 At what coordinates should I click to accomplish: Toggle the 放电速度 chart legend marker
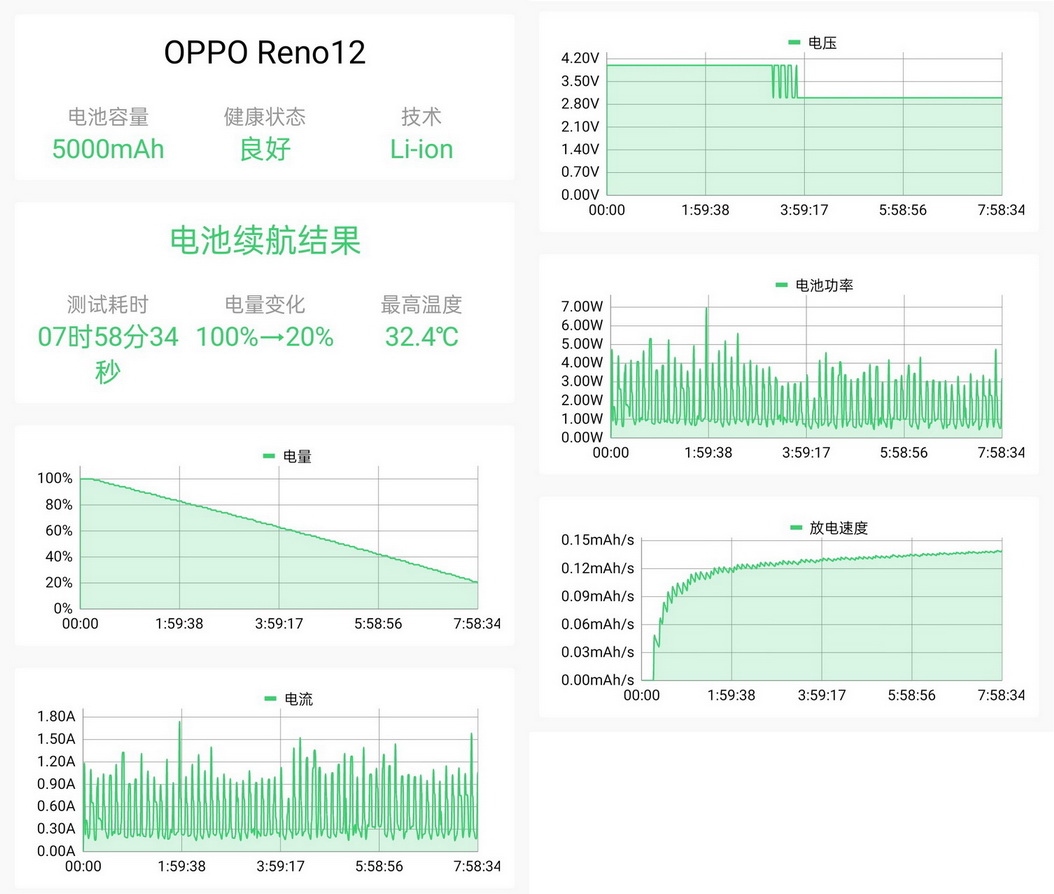796,528
